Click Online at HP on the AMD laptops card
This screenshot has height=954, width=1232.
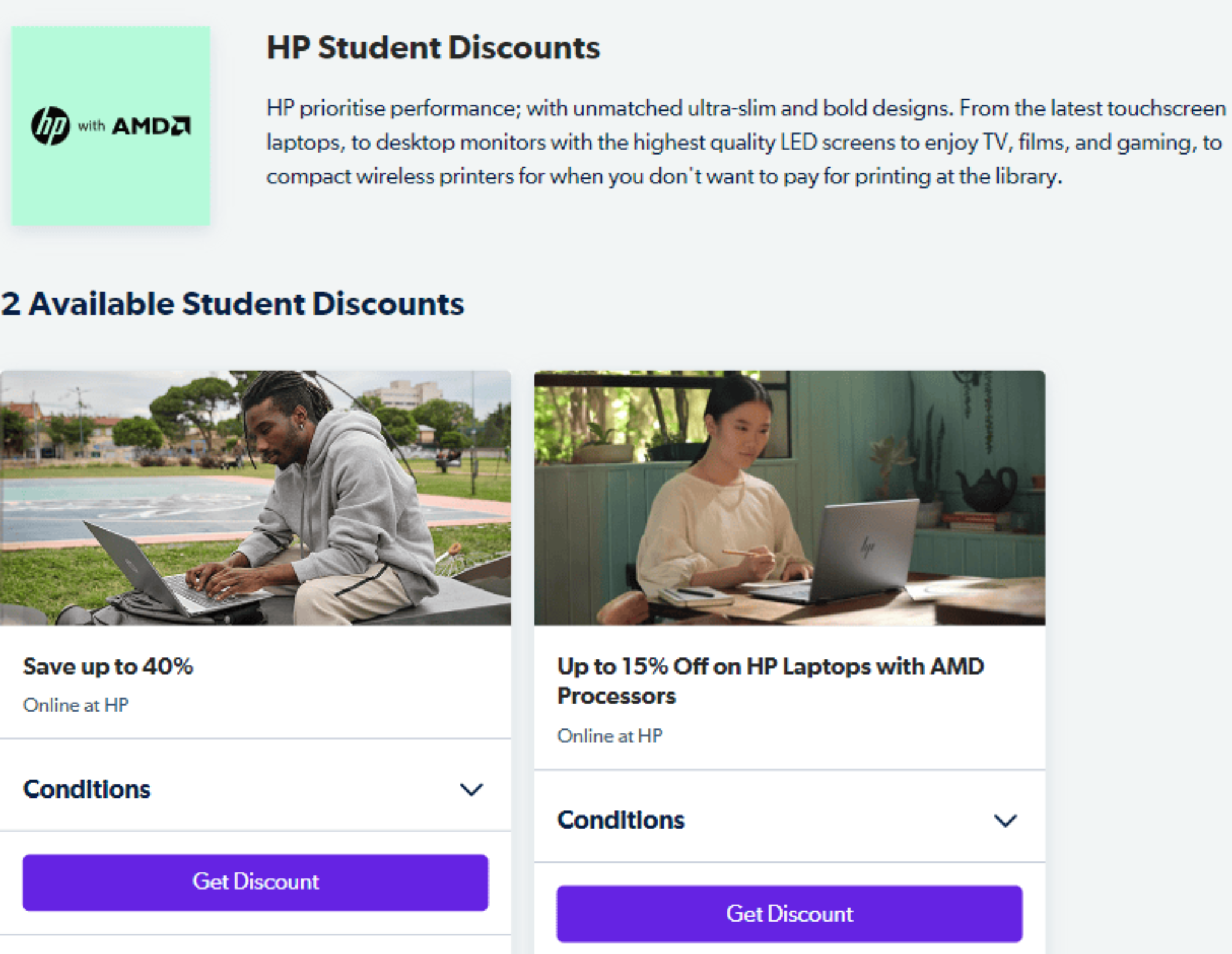(x=611, y=735)
